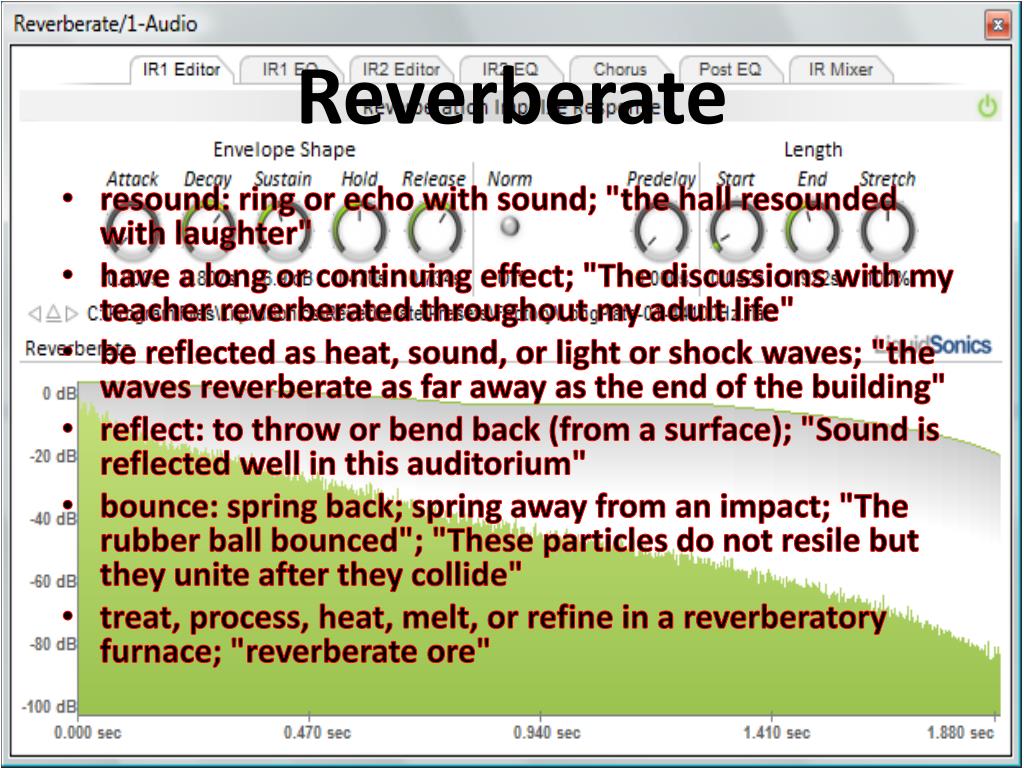Click the impulse response waveform display
Viewport: 1024px width, 768px height.
(539, 547)
